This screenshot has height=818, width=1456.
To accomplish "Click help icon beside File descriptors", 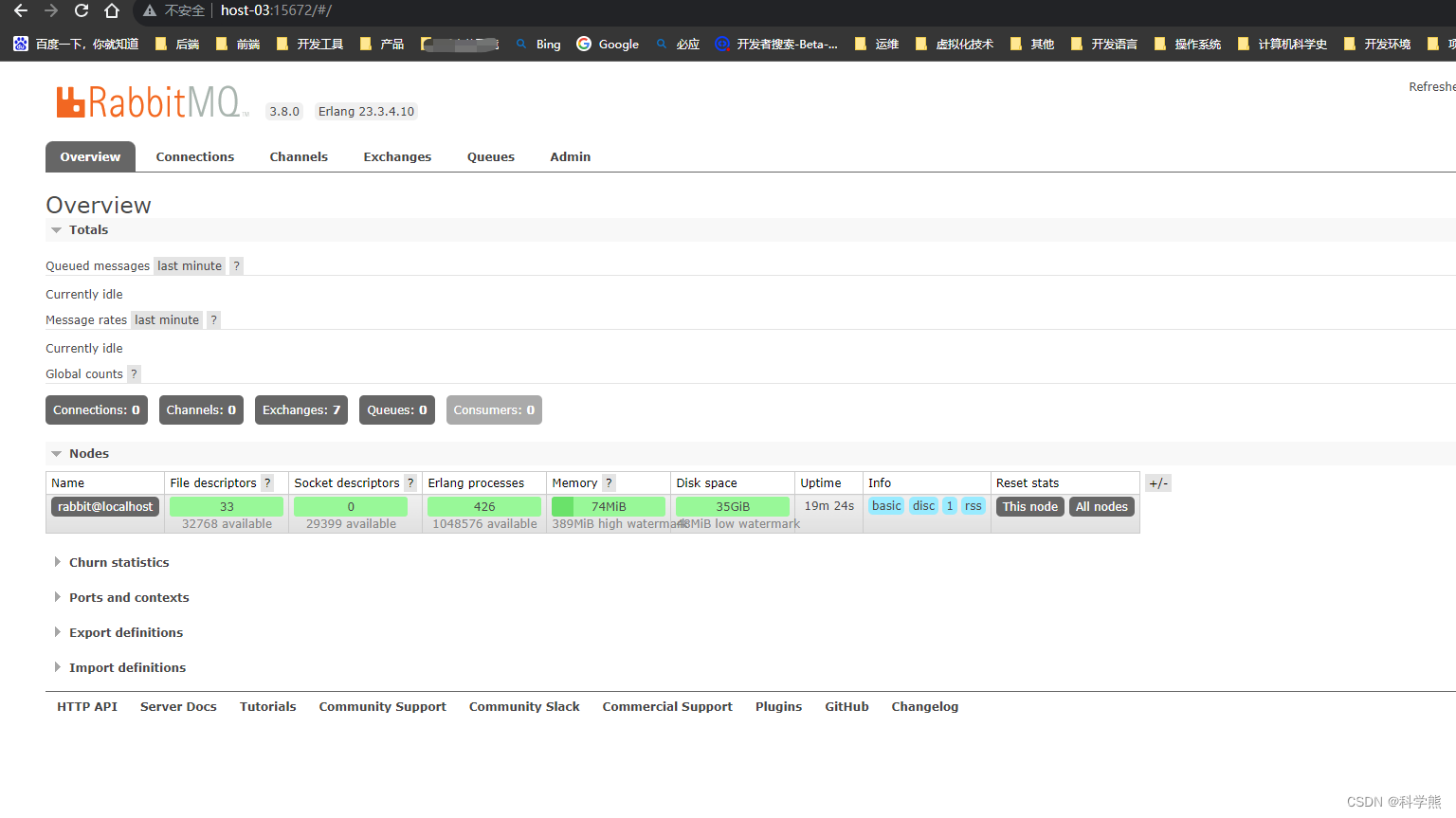I will pos(267,482).
